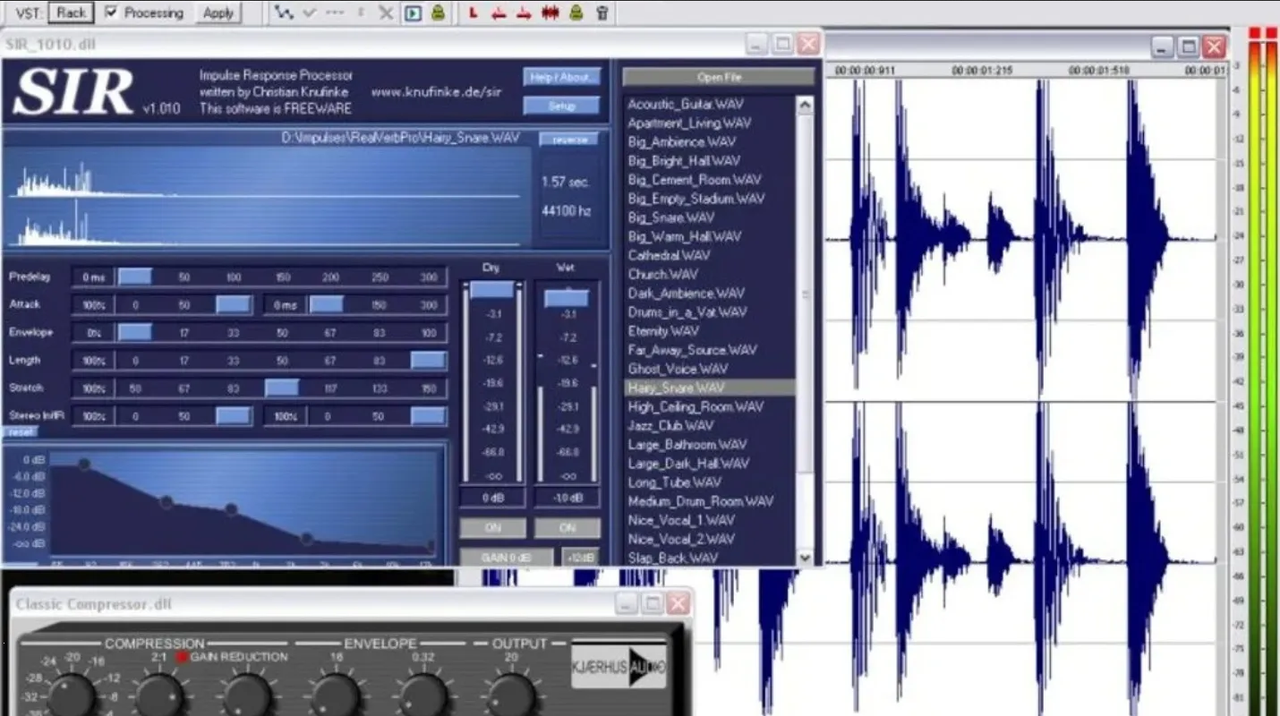Click the Predelay 0 ms value field
Viewport: 1280px width, 716px height.
tap(93, 277)
